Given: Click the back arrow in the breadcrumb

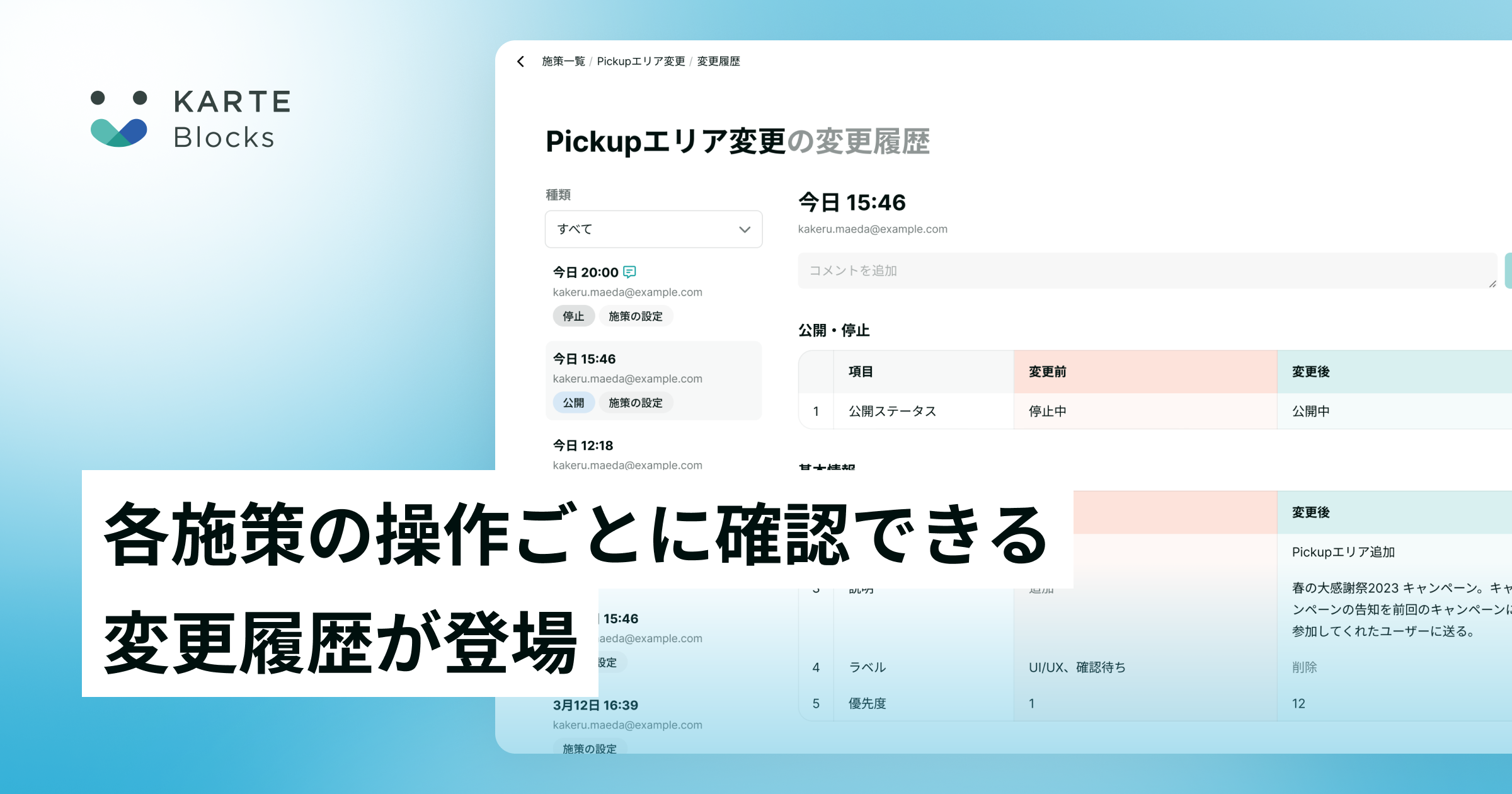Looking at the screenshot, I should pos(520,61).
